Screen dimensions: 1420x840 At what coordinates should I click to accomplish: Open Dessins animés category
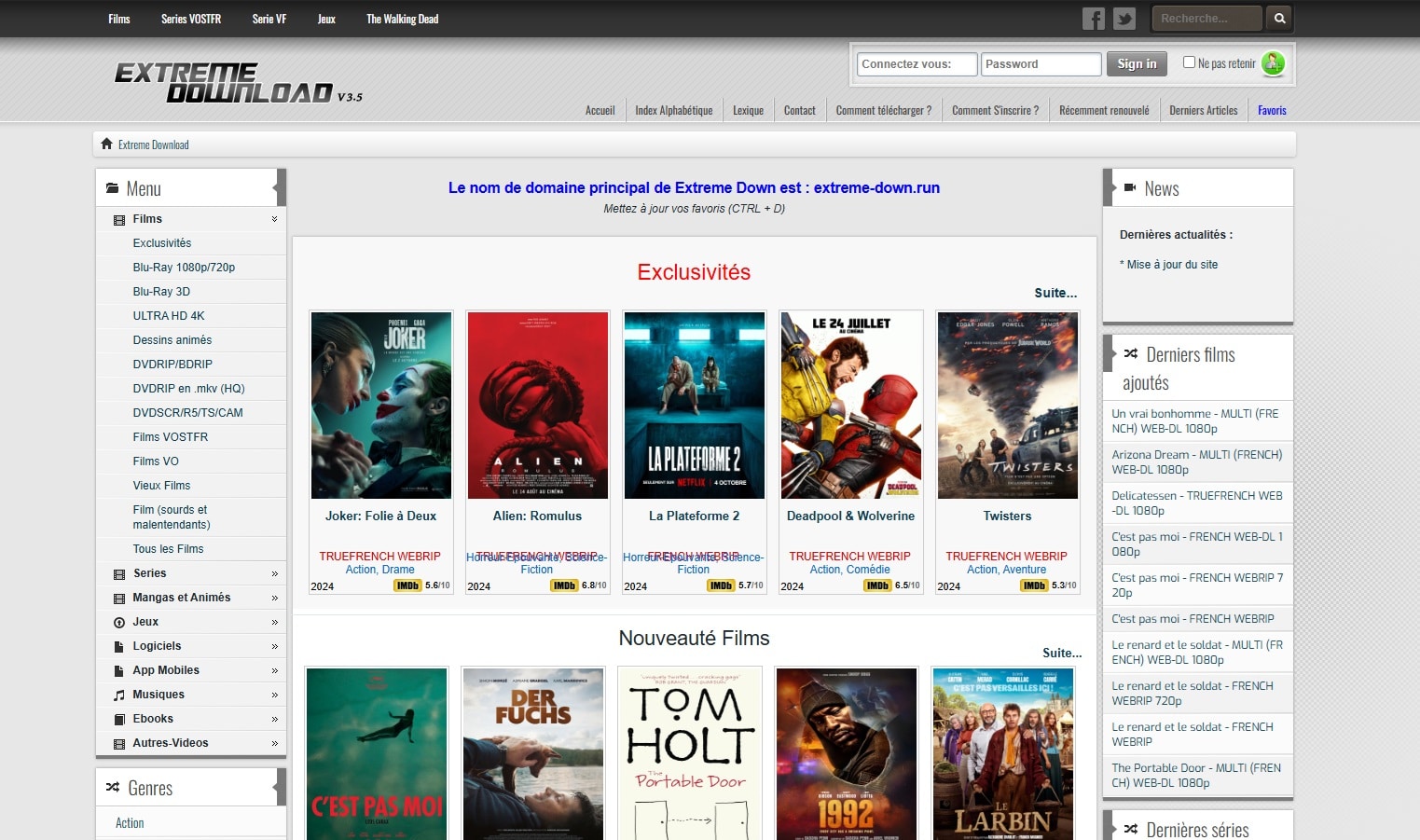click(172, 340)
